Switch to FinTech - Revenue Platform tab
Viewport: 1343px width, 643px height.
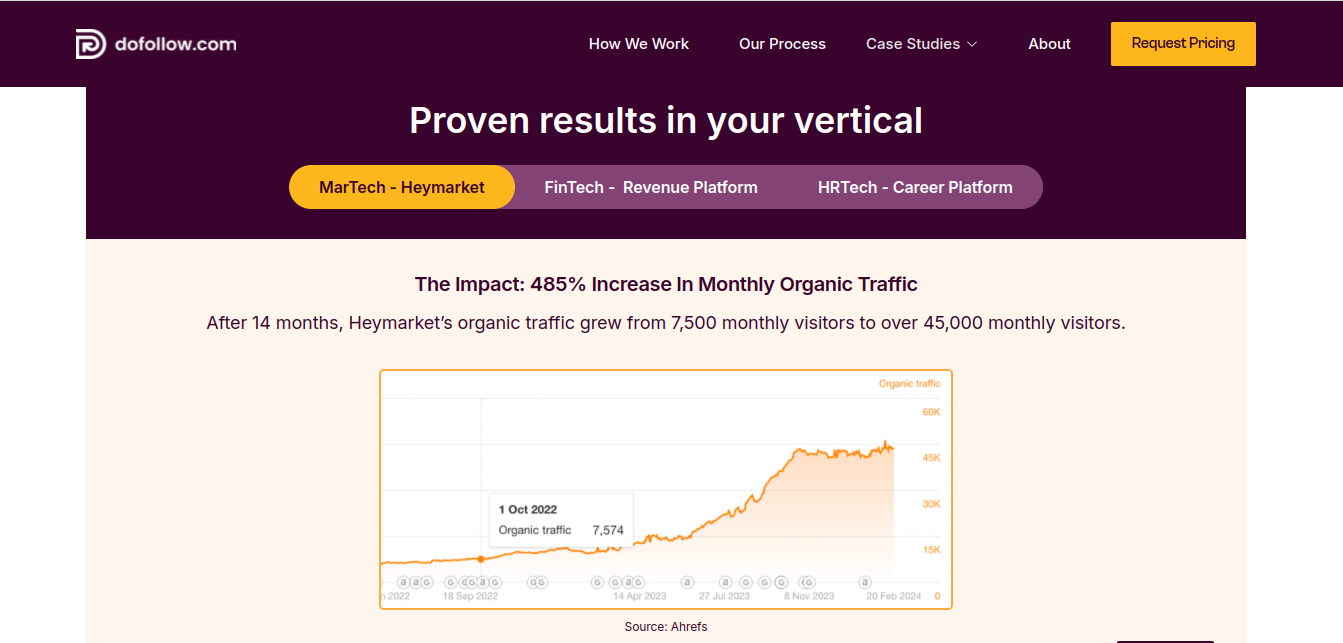click(651, 187)
